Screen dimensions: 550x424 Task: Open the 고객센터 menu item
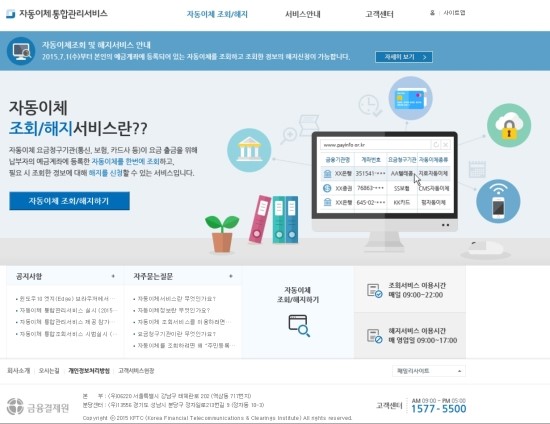tap(379, 14)
